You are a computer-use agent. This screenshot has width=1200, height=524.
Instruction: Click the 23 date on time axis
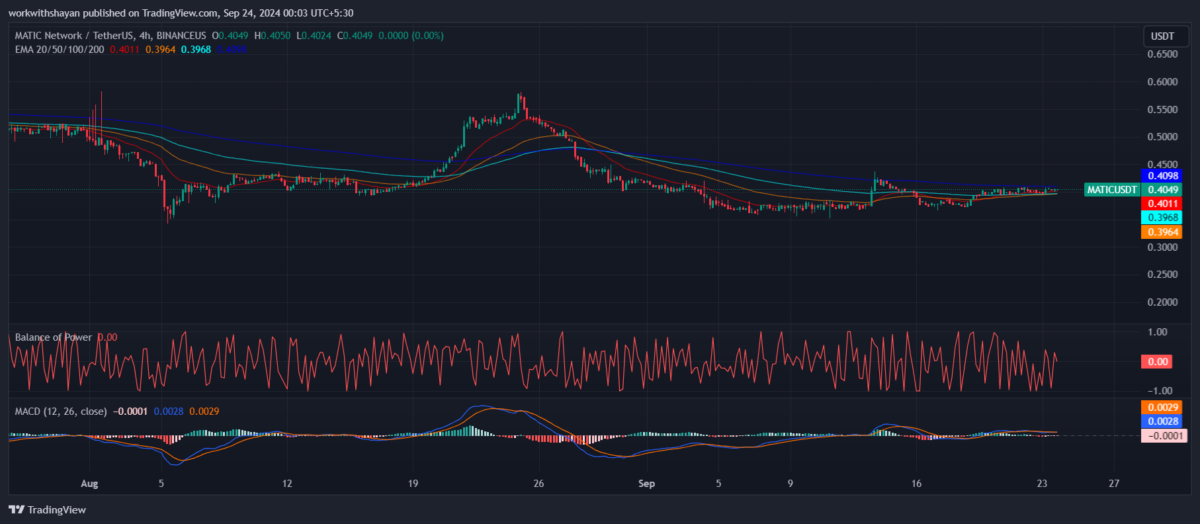(x=1042, y=483)
